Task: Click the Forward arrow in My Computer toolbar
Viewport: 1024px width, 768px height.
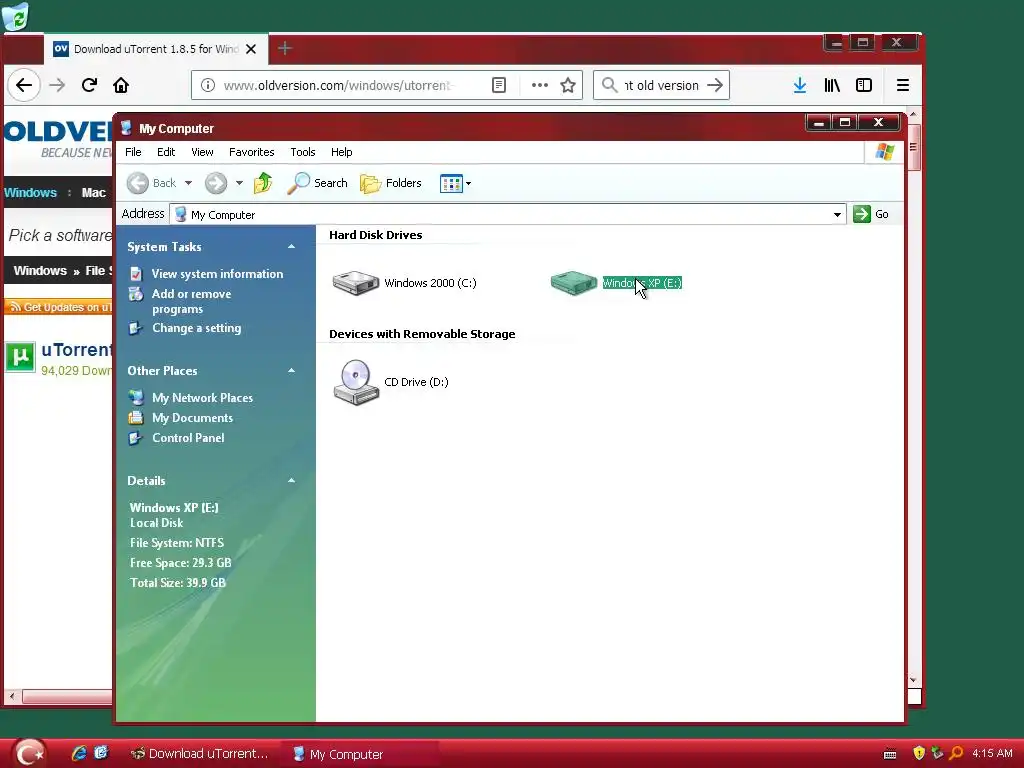Action: pos(216,184)
